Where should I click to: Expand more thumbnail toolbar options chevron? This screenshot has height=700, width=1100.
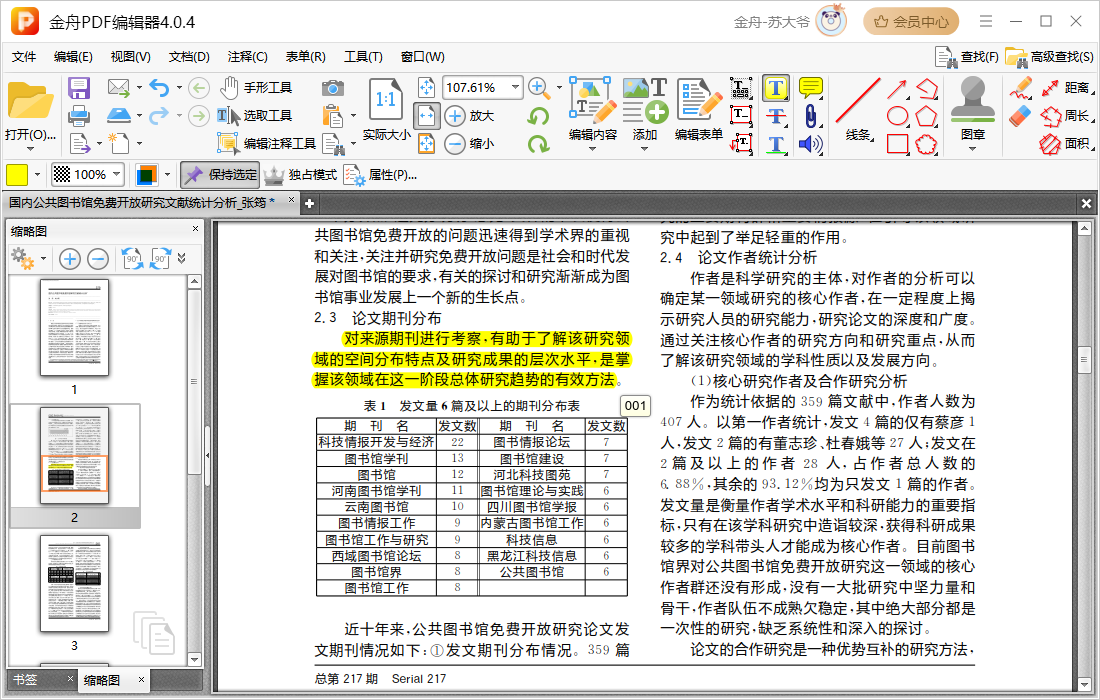tap(182, 259)
